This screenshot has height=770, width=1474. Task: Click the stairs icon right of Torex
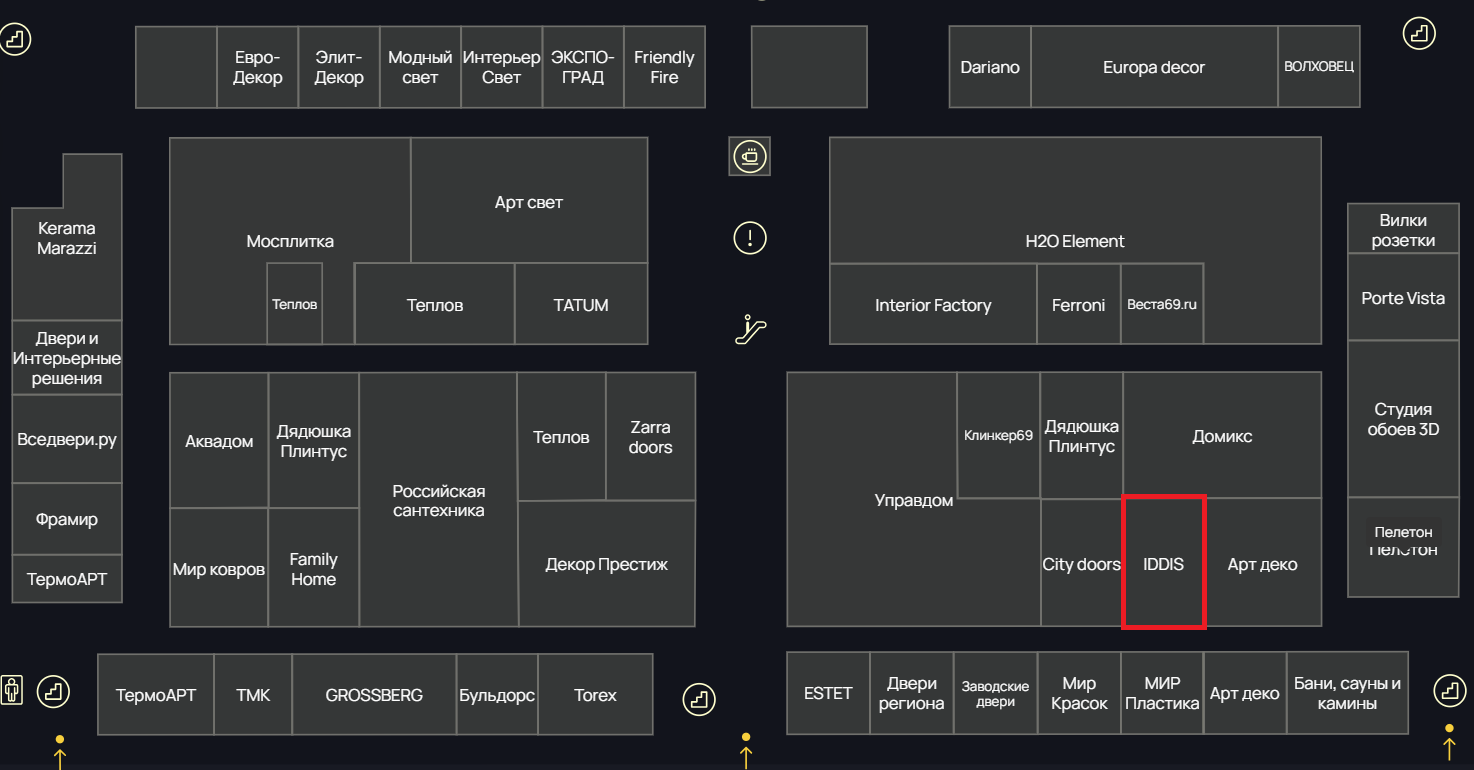tap(699, 699)
